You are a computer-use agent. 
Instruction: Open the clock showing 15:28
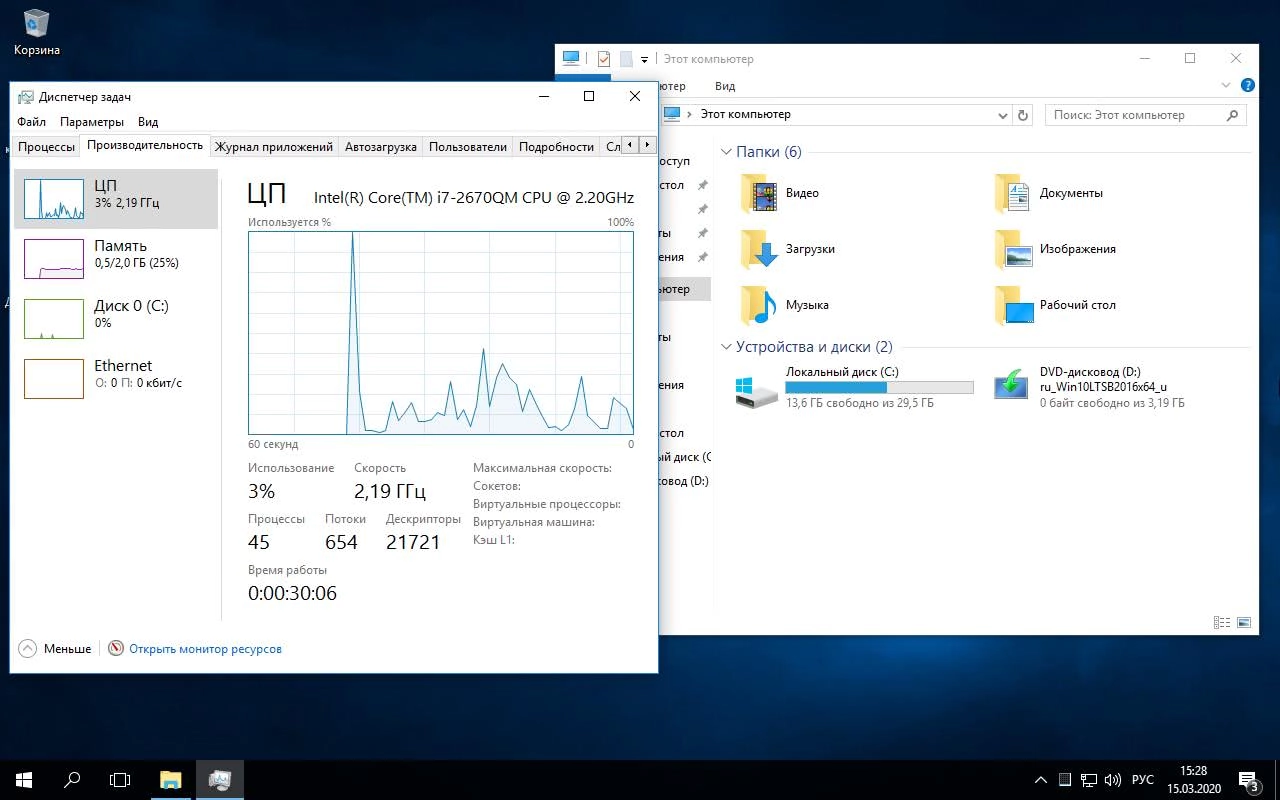click(x=1193, y=780)
